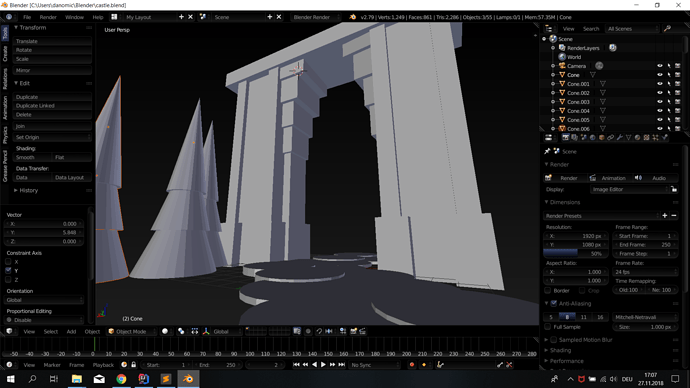Viewport: 690px width, 388px height.
Task: Open the Frame Rate 24 fps dropdown
Action: tap(645, 272)
